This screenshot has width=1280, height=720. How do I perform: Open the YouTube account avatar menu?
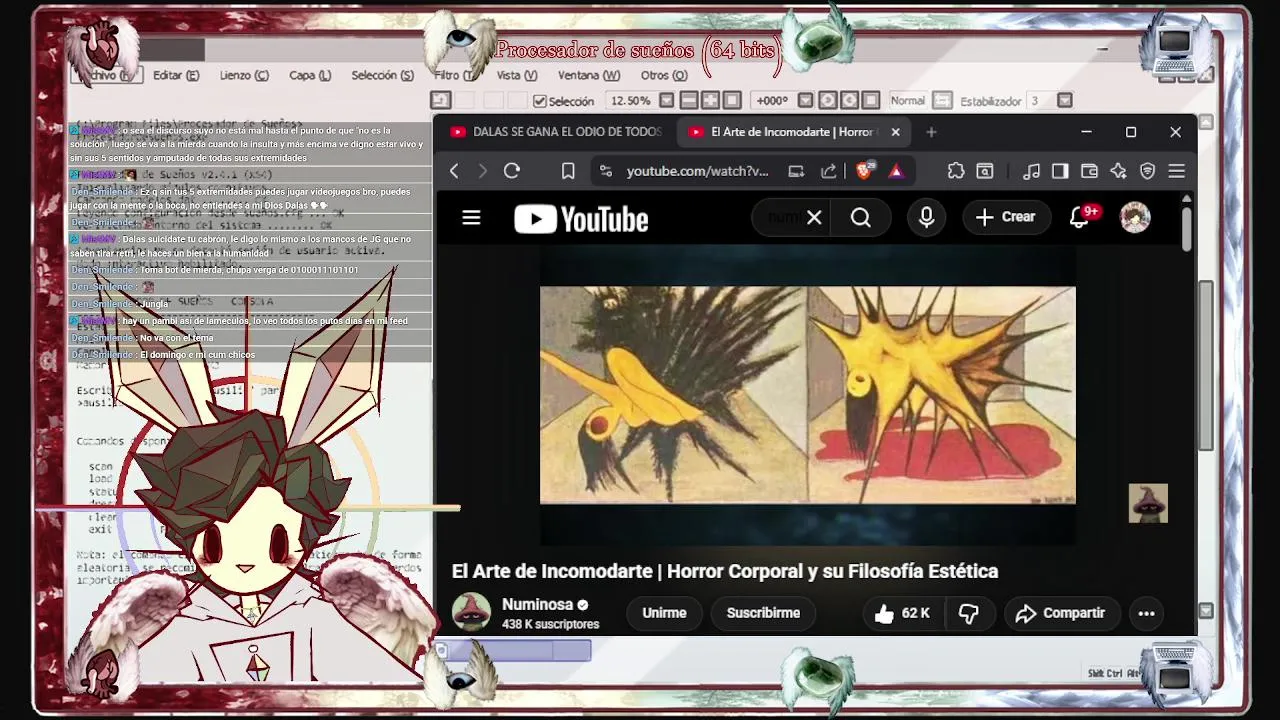click(1135, 217)
